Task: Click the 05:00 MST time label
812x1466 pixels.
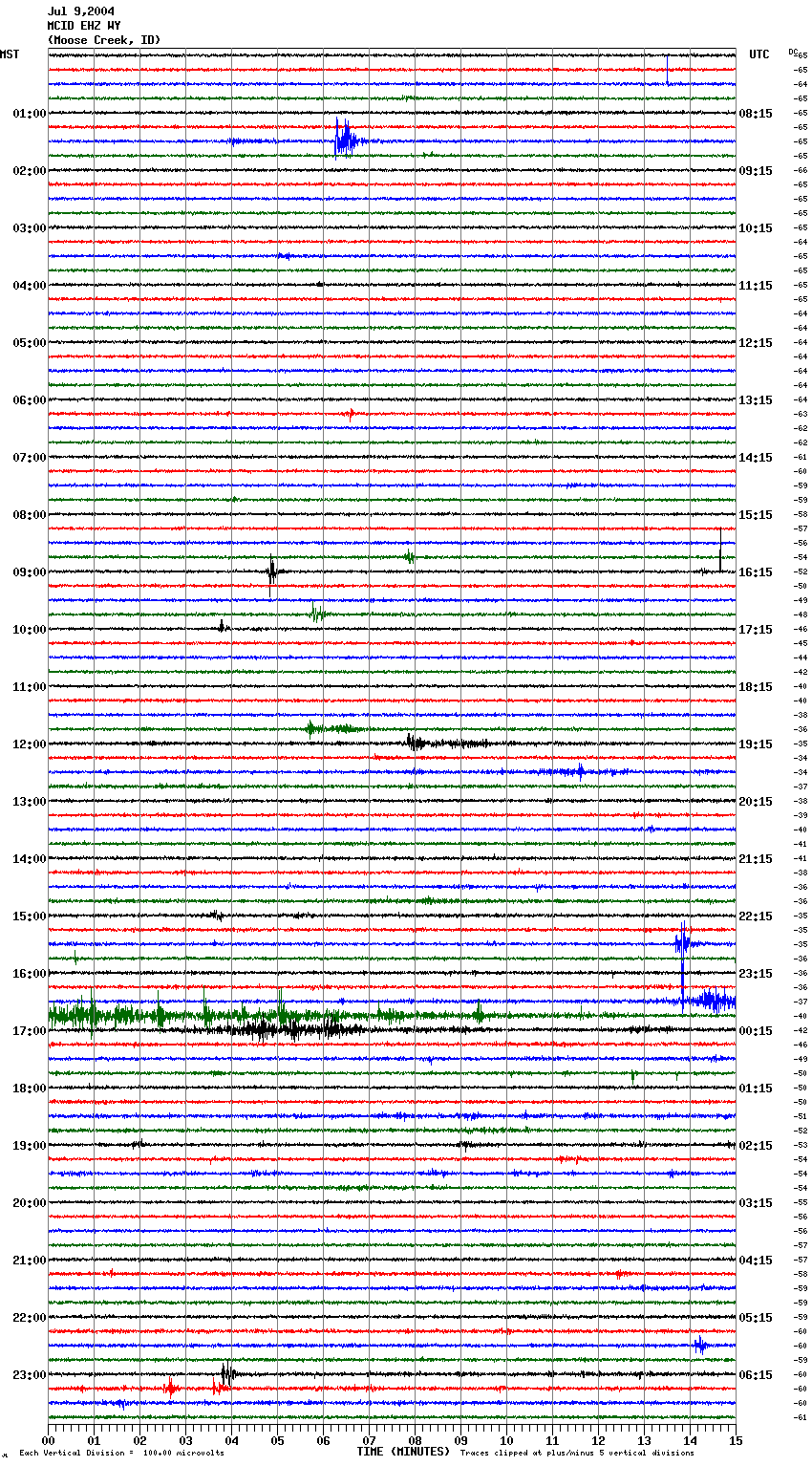Action: [x=30, y=343]
